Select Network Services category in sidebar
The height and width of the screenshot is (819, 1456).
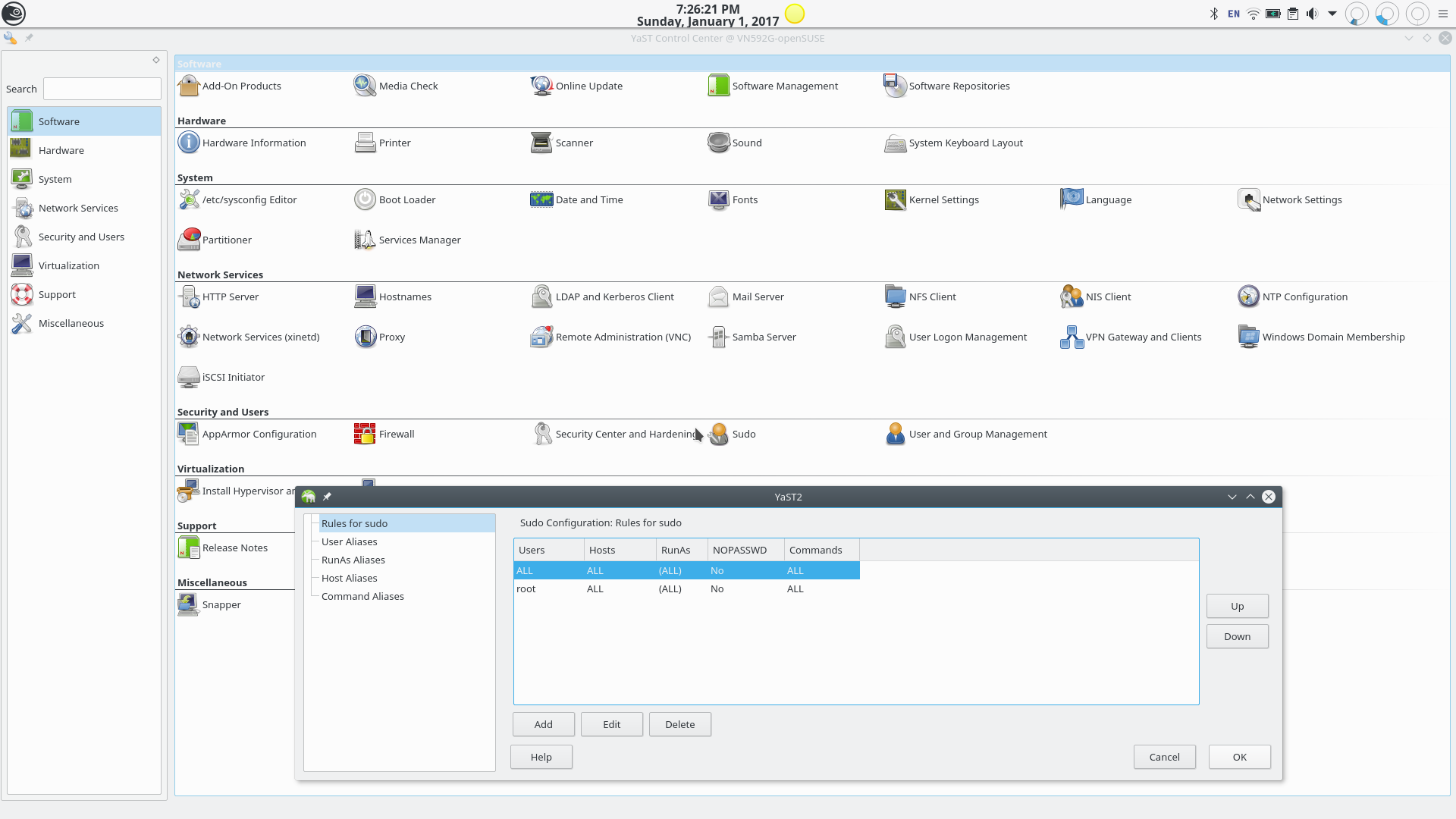[84, 208]
